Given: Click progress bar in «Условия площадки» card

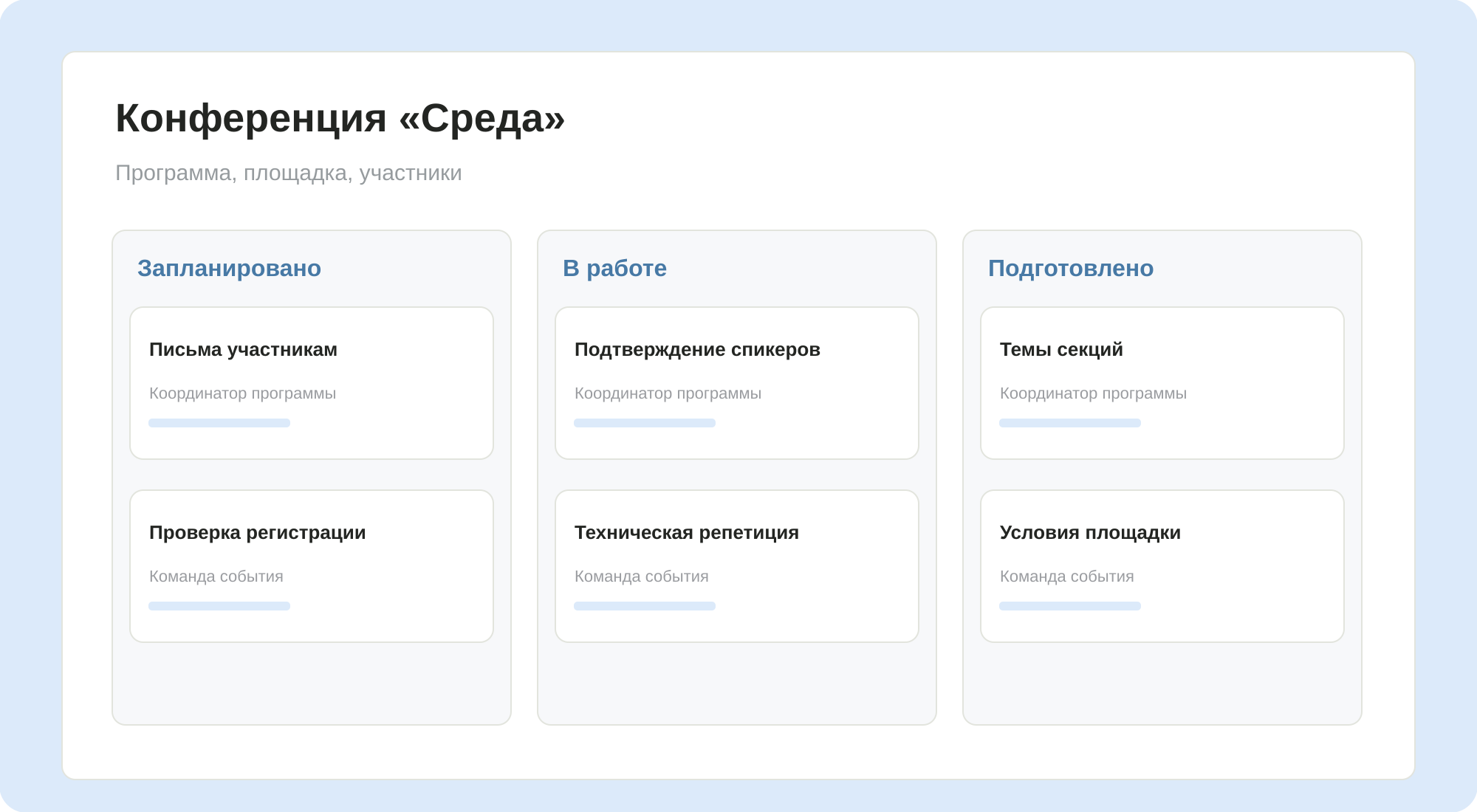Looking at the screenshot, I should (1070, 606).
